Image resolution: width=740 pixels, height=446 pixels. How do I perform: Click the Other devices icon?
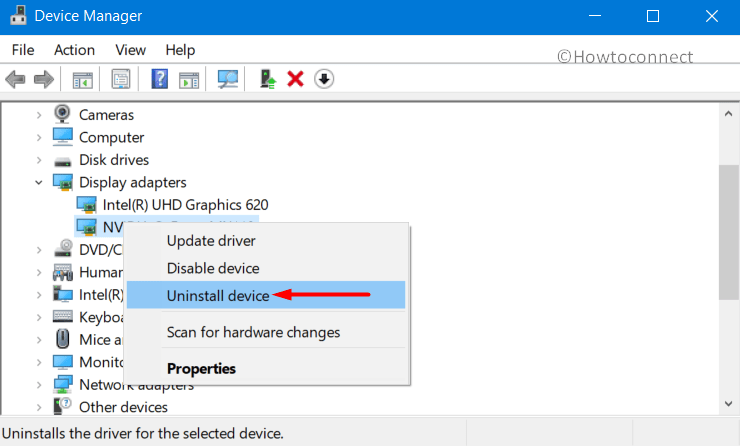point(62,406)
